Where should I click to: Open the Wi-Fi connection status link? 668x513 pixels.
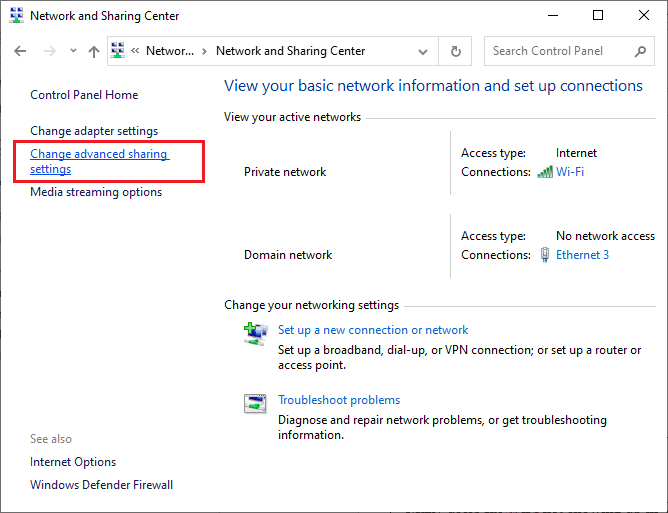click(x=570, y=172)
